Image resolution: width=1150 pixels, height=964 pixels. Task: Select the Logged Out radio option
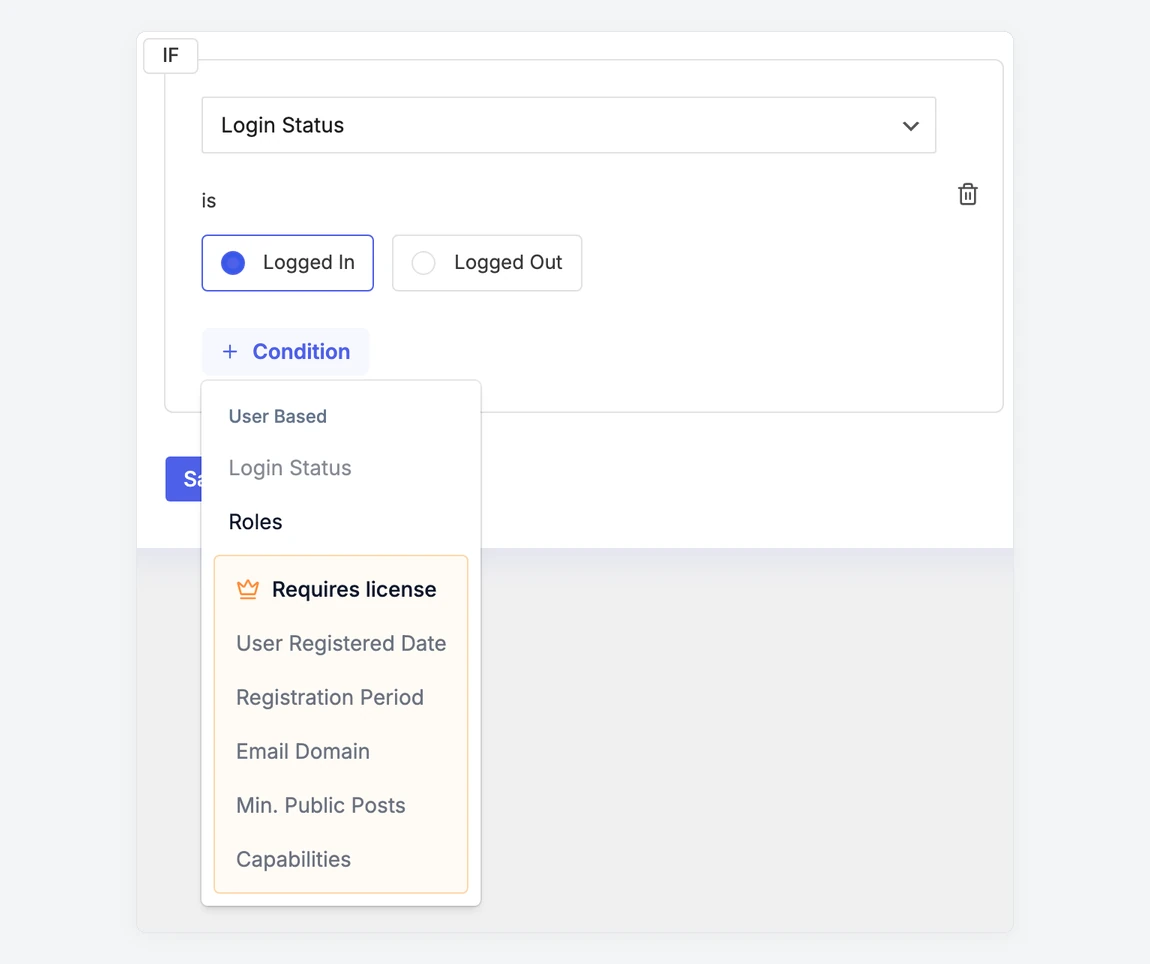487,263
